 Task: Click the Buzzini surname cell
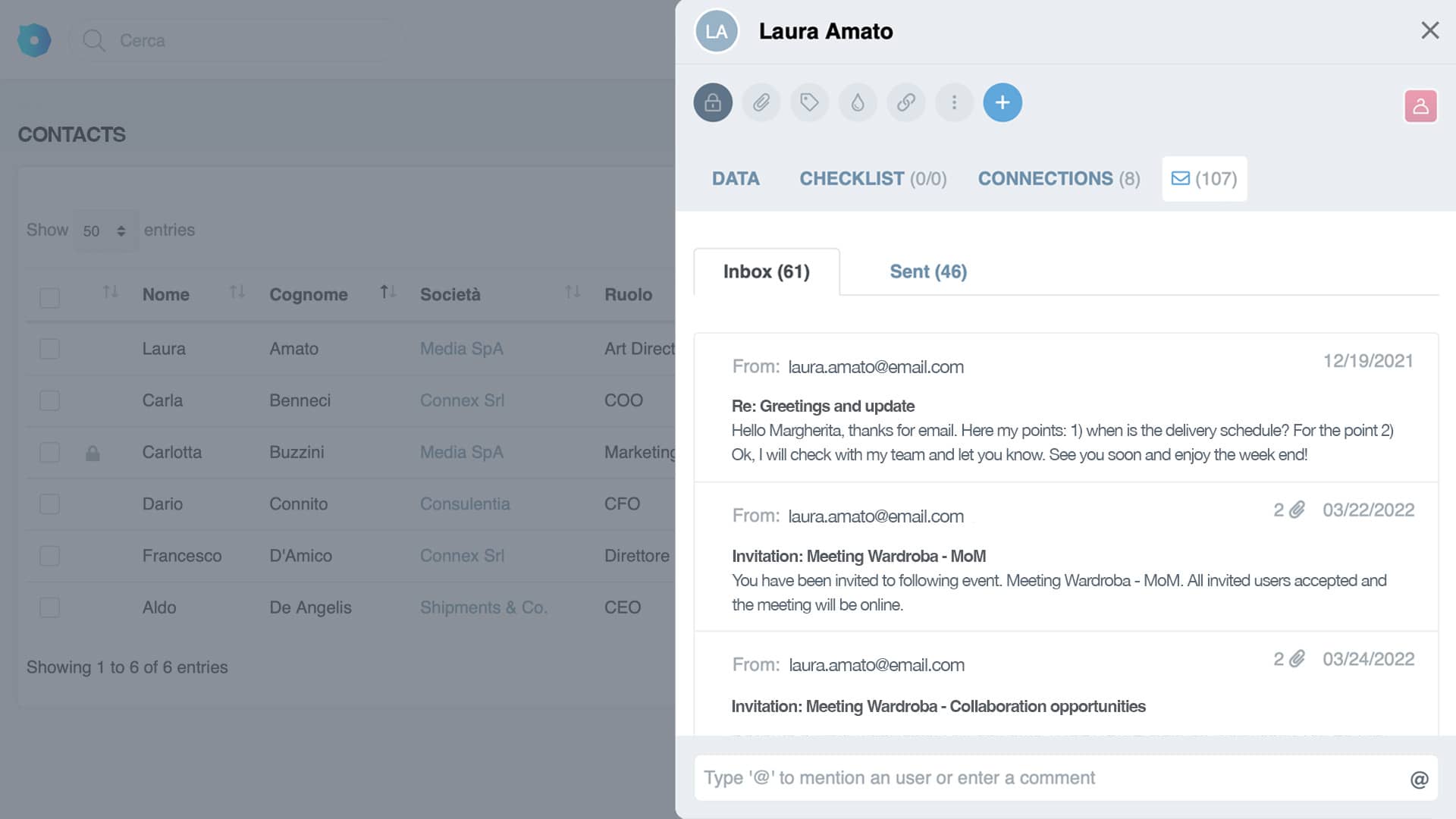click(x=297, y=453)
